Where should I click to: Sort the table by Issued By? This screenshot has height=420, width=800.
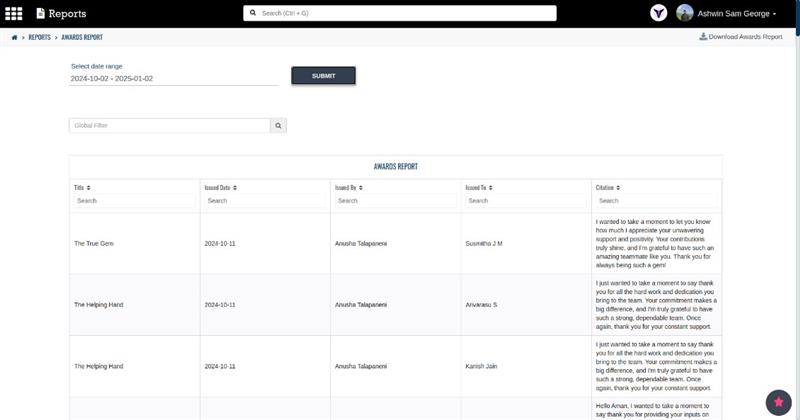click(x=351, y=187)
